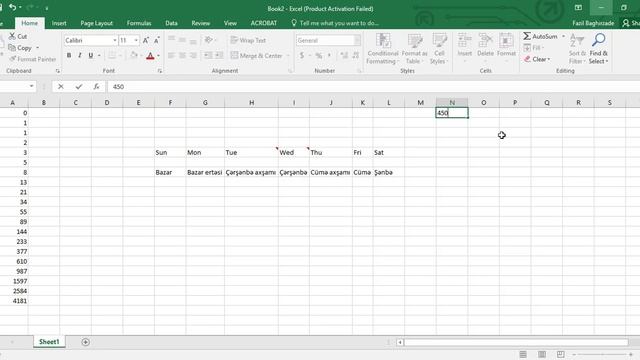The image size is (640, 360).
Task: Open the Home ribbon tab
Action: pyautogui.click(x=29, y=23)
